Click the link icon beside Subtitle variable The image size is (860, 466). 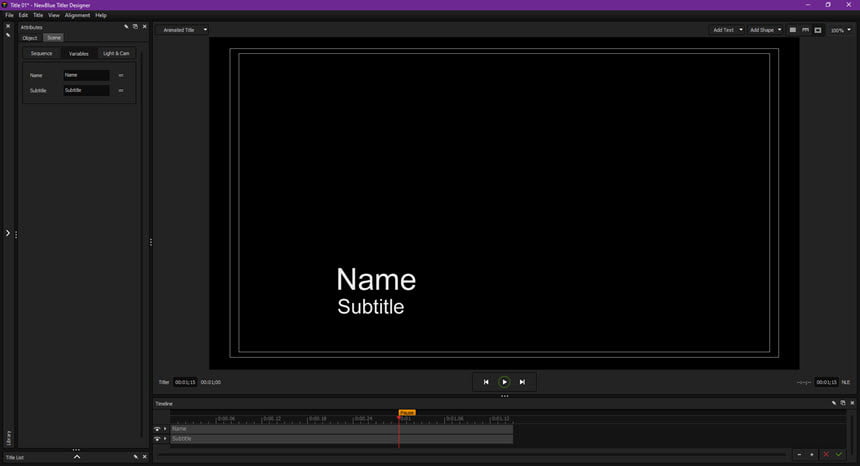coord(121,90)
